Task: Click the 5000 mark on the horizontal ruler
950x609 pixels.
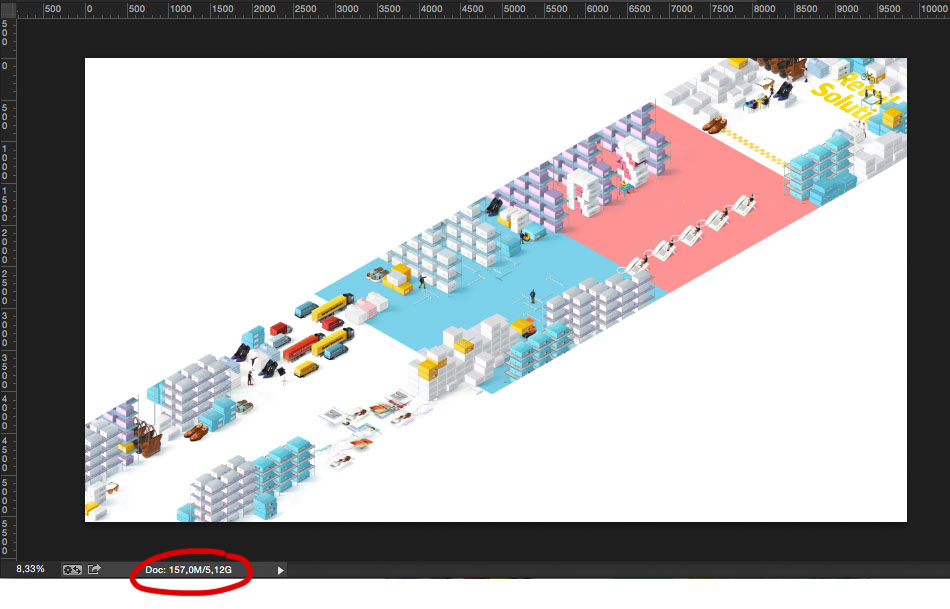Action: 514,9
